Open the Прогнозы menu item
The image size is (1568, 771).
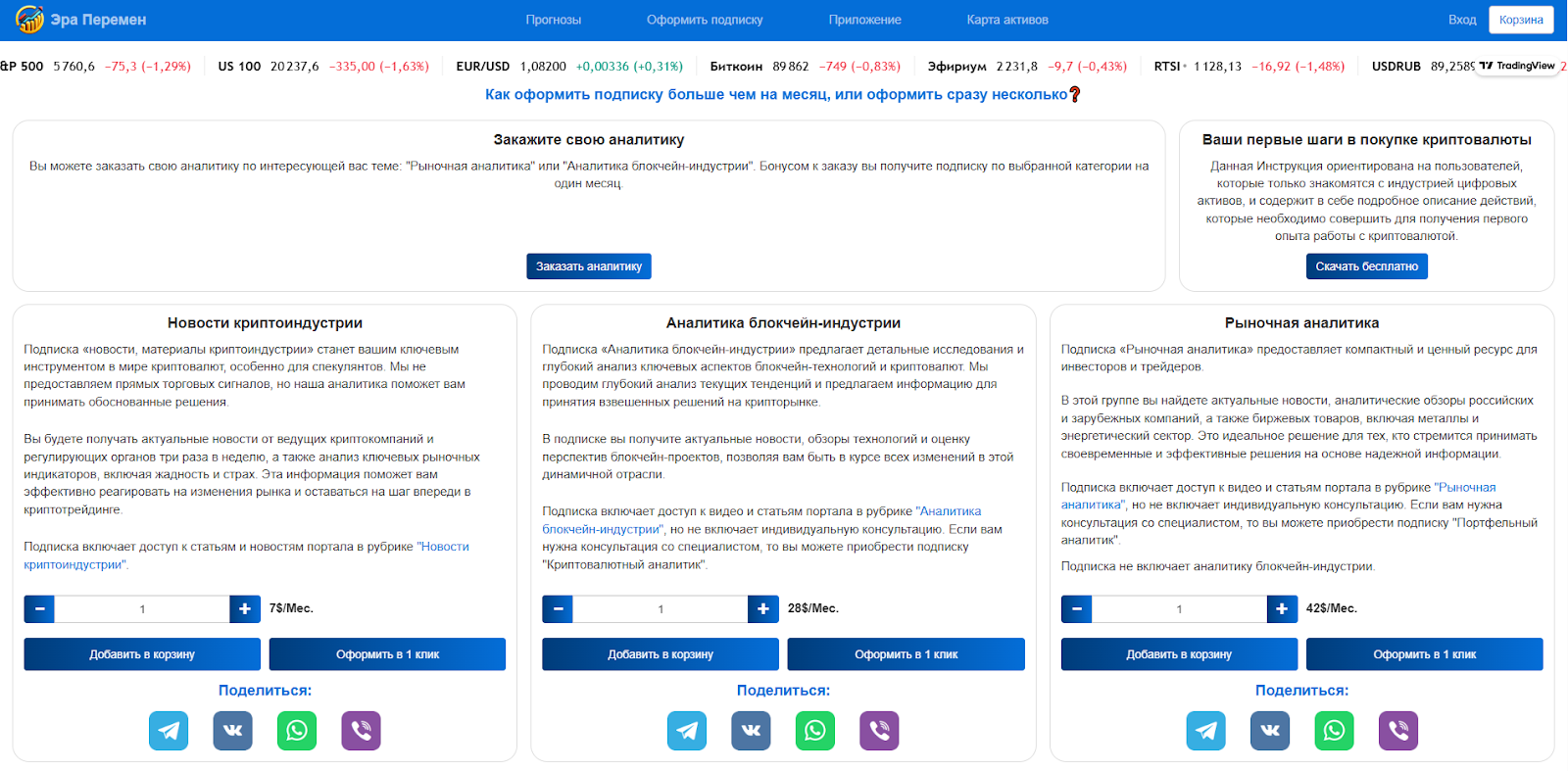[553, 20]
